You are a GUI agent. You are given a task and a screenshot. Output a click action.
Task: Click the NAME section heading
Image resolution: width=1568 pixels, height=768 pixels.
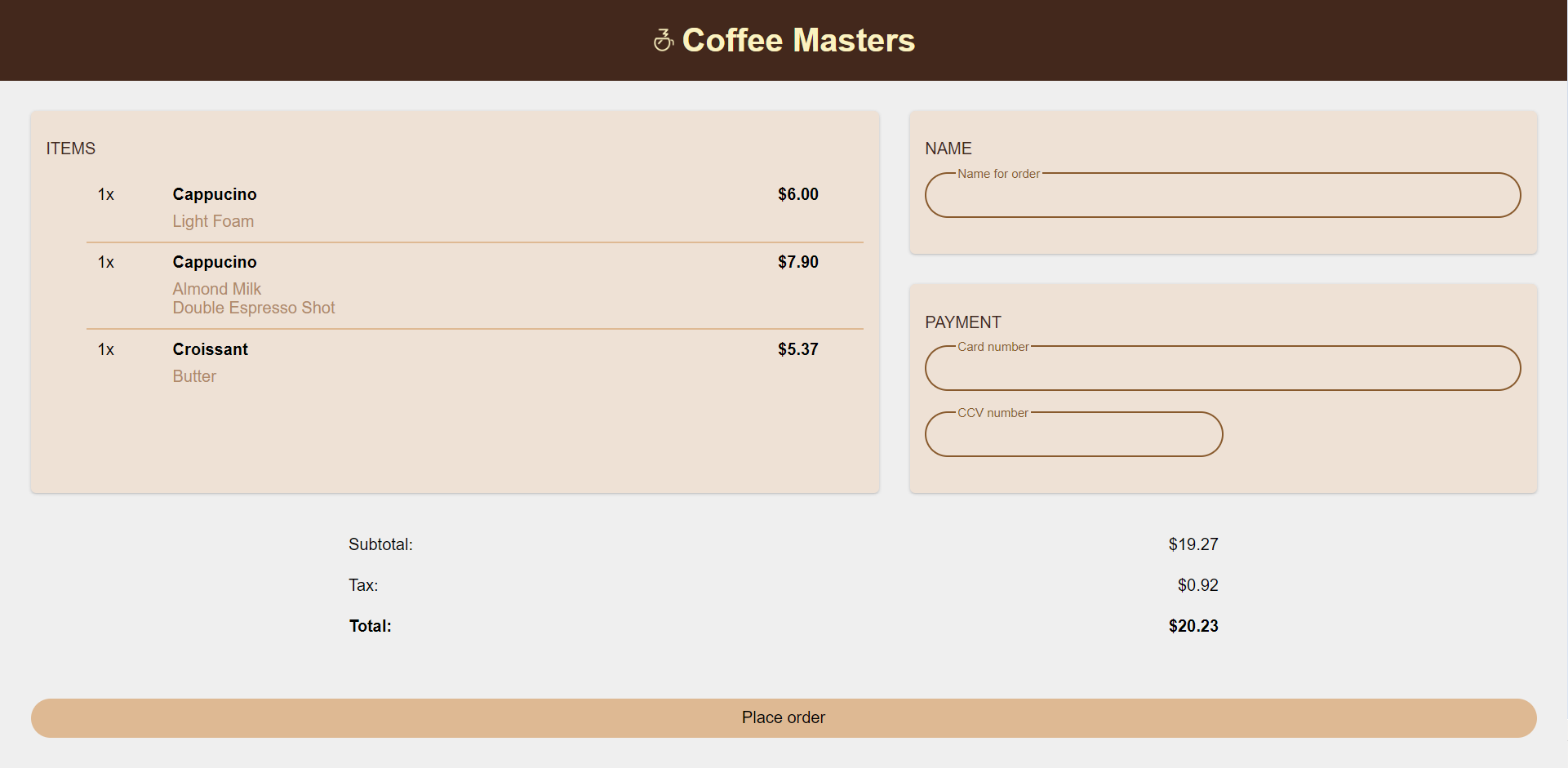948,148
